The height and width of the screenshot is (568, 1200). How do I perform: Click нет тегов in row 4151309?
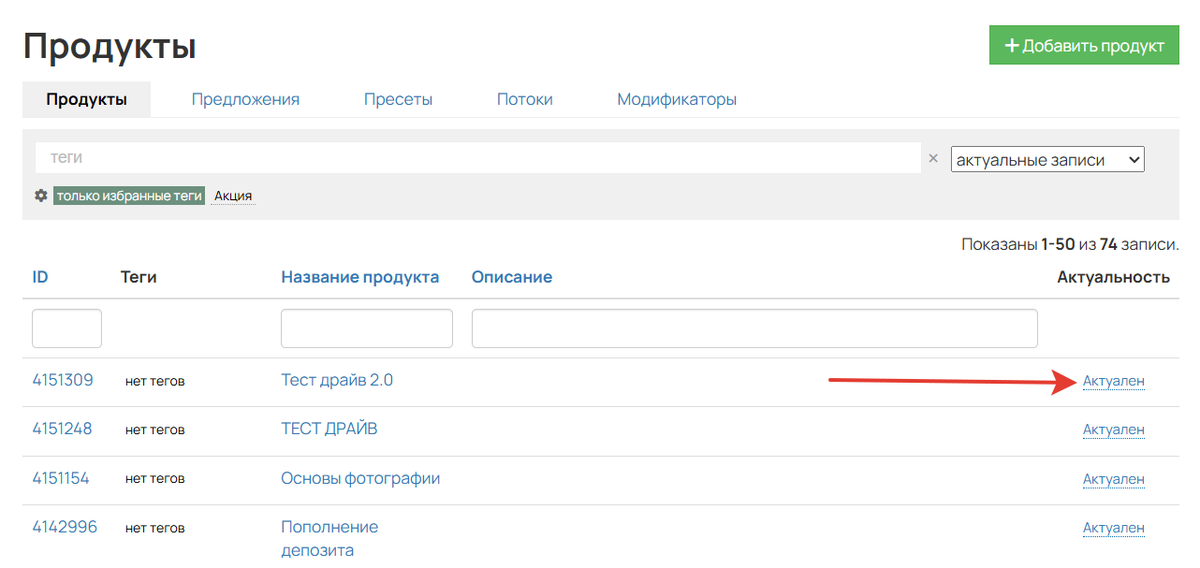[x=155, y=381]
